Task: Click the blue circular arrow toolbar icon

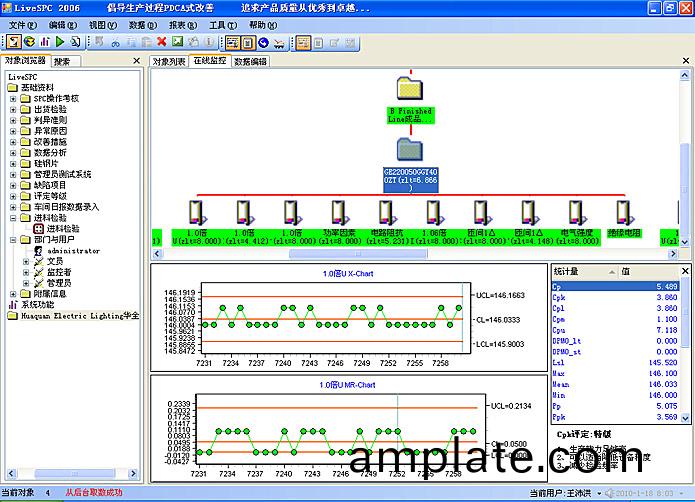Action: [x=263, y=42]
